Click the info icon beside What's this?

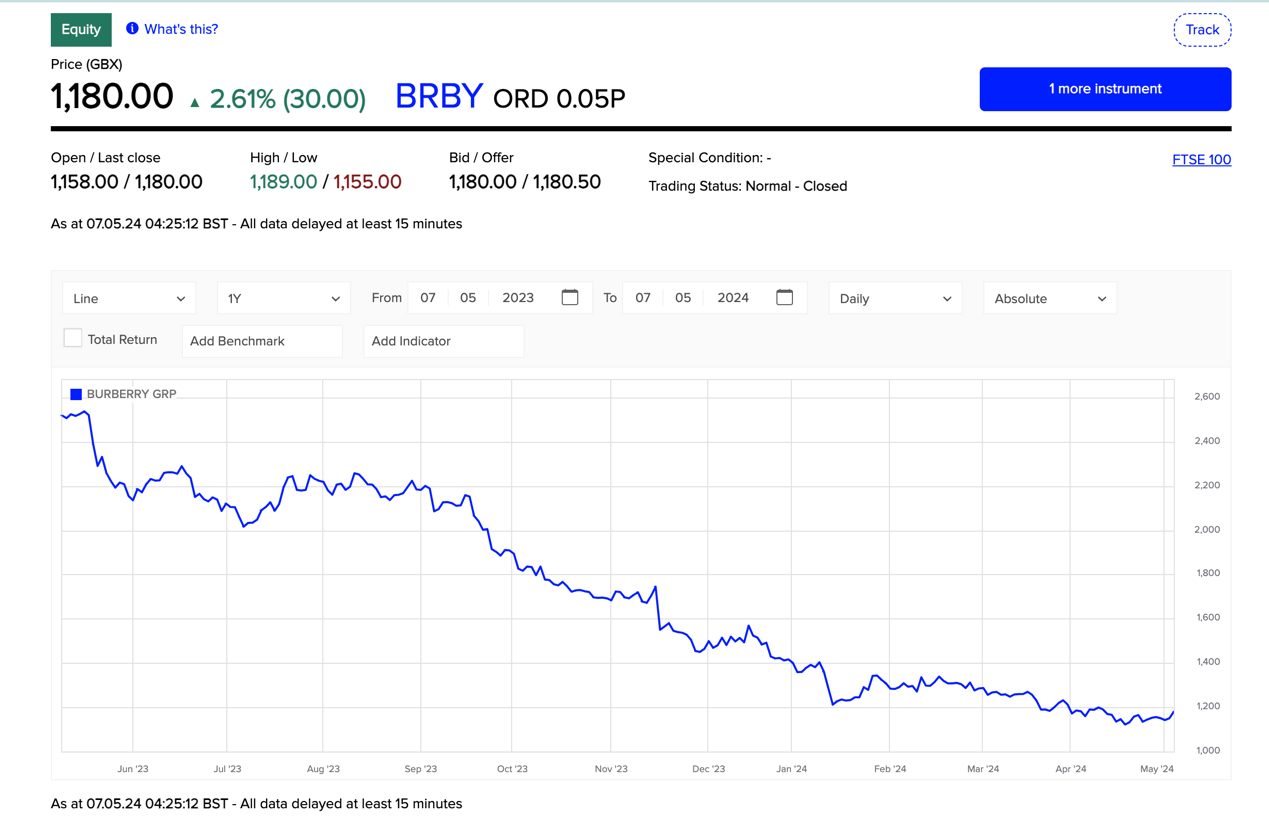click(x=132, y=29)
